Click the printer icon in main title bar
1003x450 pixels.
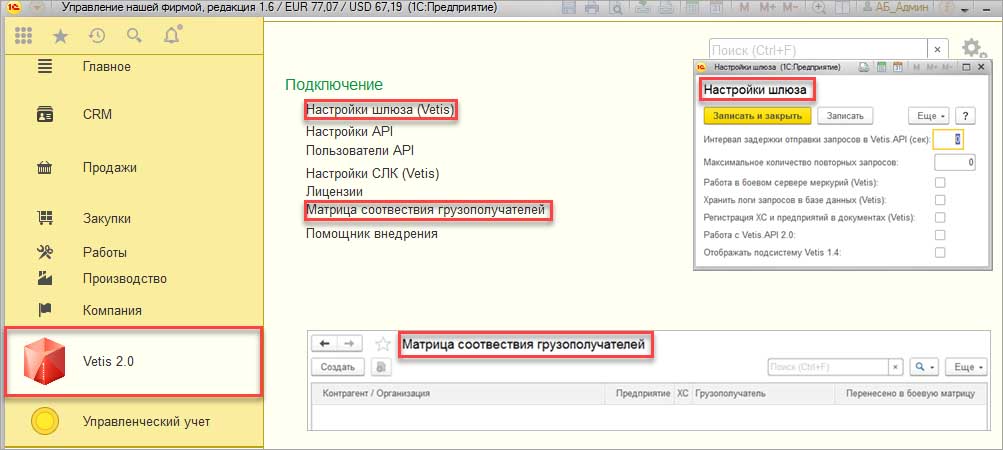[x=593, y=8]
